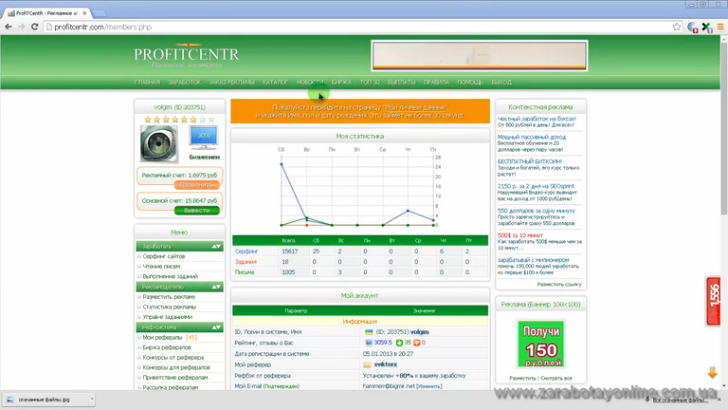
Task: Click the green plus reviews icon
Action: (x=399, y=343)
